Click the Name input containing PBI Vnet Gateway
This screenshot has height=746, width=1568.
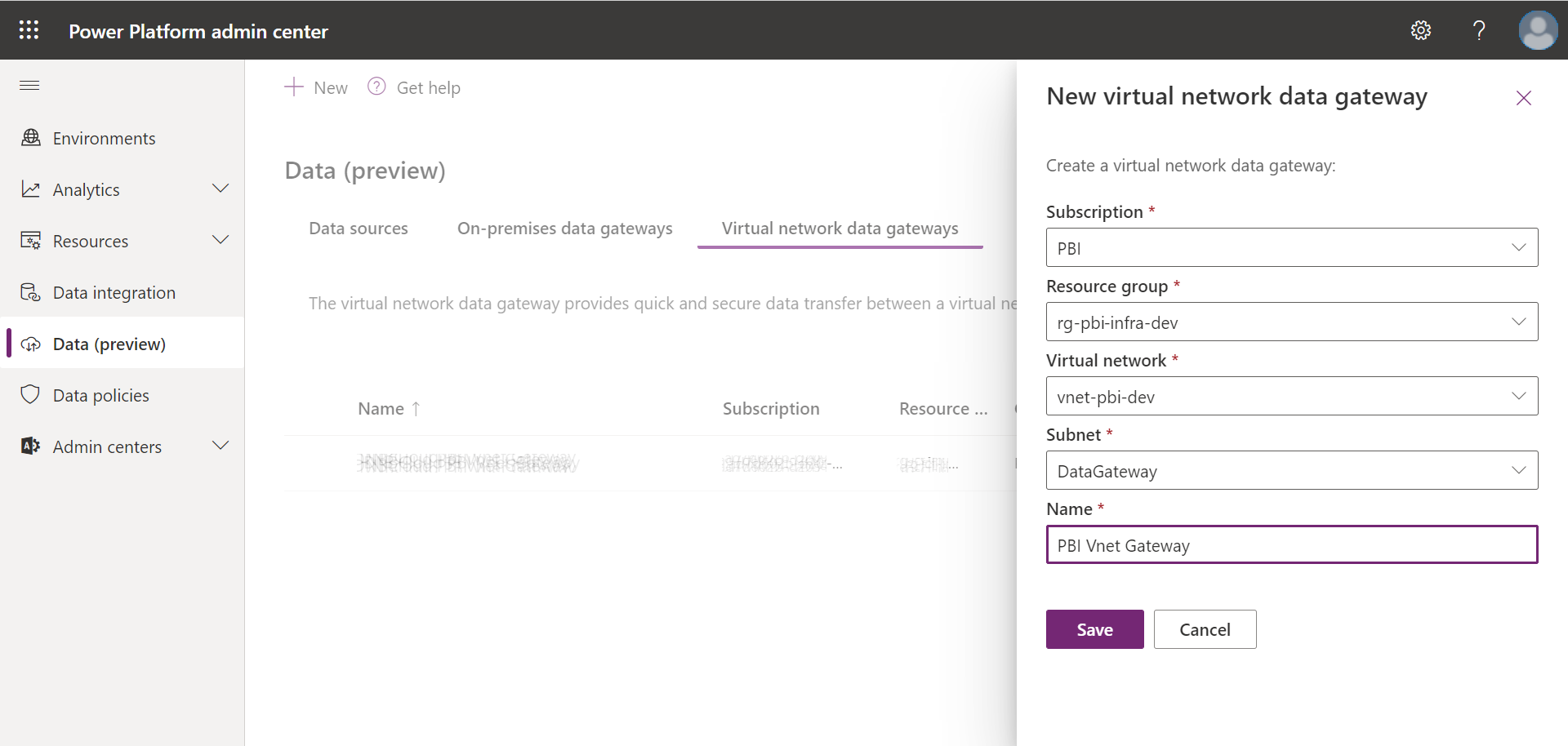(x=1290, y=544)
